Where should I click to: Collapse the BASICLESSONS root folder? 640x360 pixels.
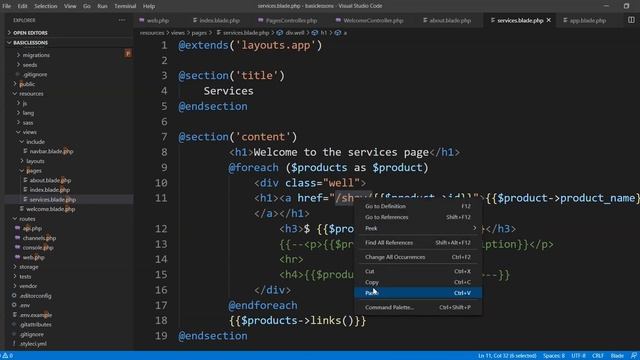click(x=30, y=42)
